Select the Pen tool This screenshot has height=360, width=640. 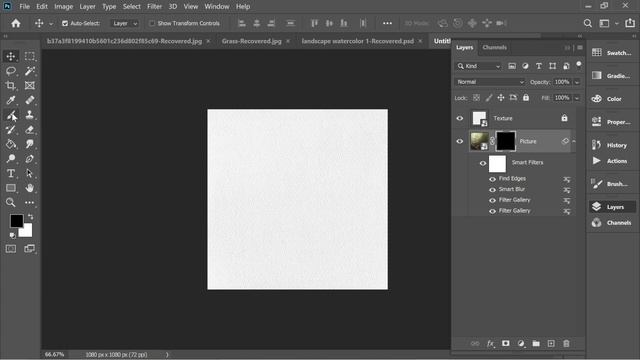click(x=29, y=159)
